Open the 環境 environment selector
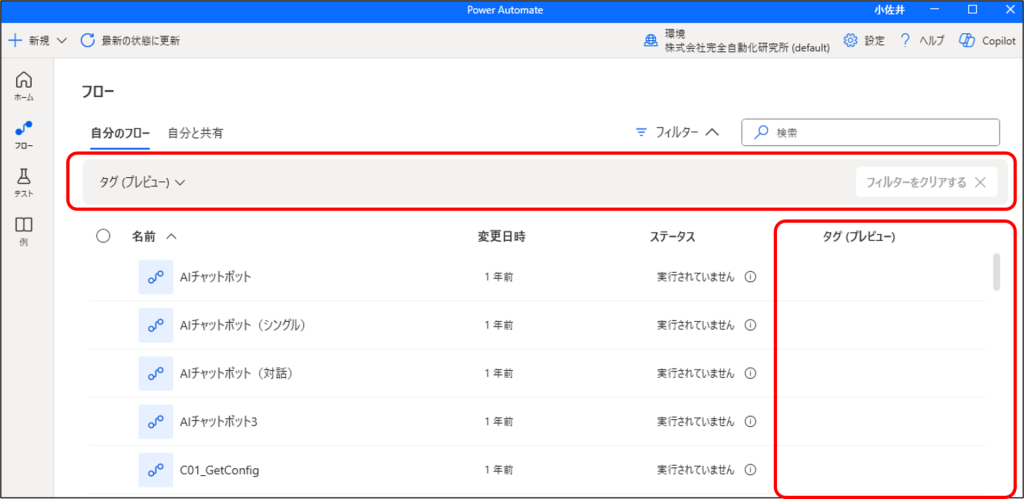 point(737,40)
